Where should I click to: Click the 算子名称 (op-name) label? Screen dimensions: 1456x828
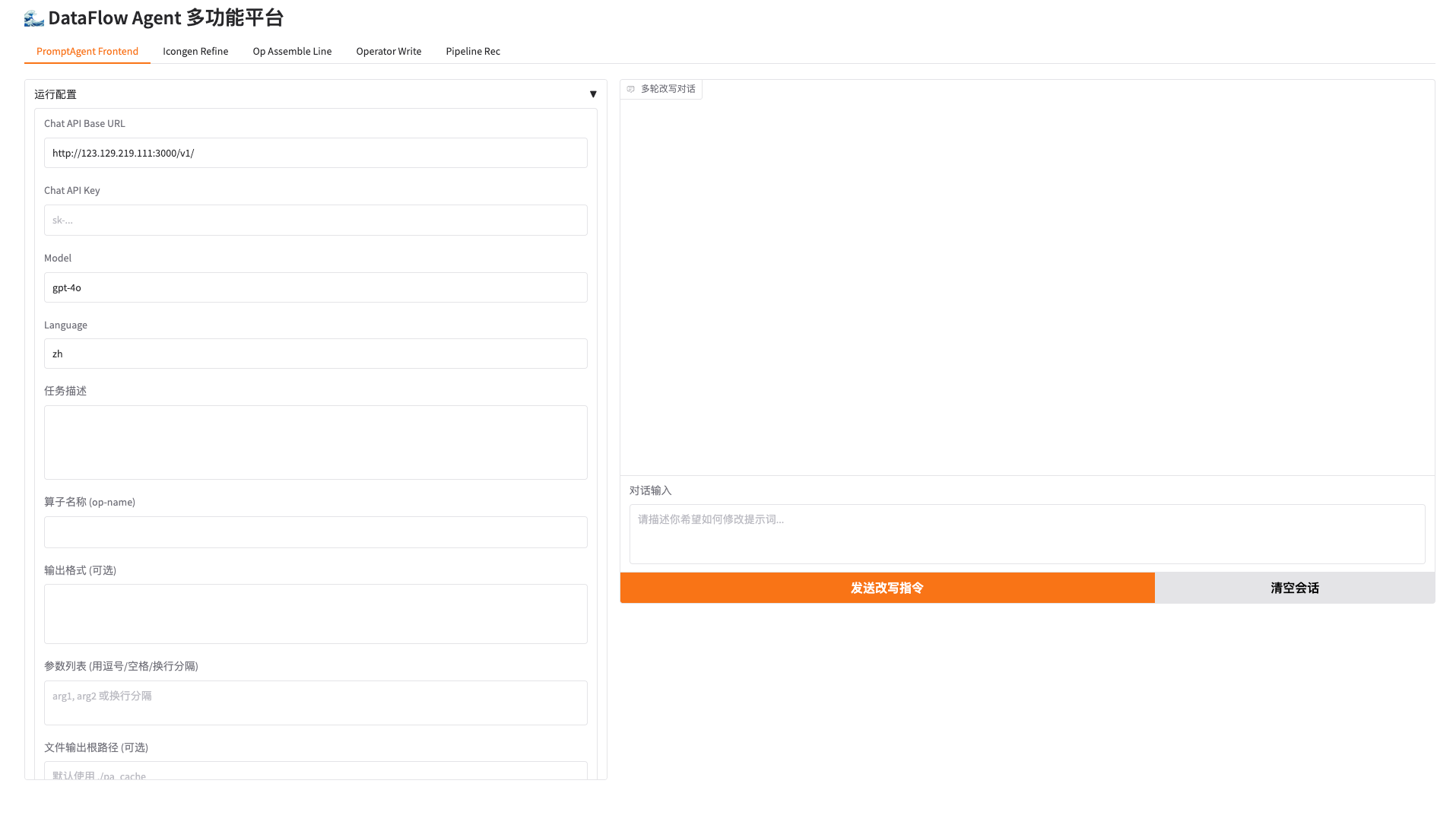point(90,502)
